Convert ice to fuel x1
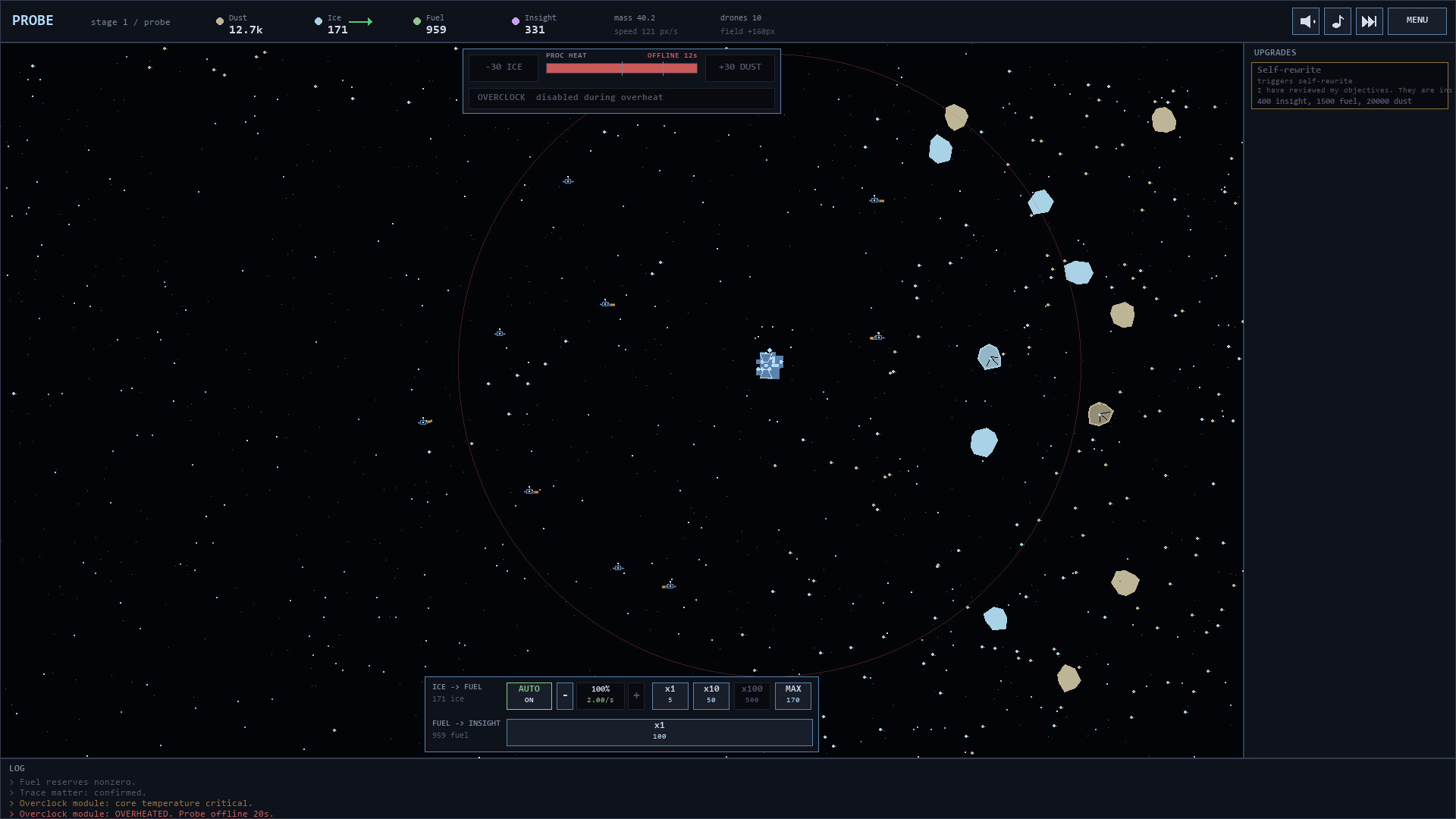The width and height of the screenshot is (1456, 819). coord(670,695)
